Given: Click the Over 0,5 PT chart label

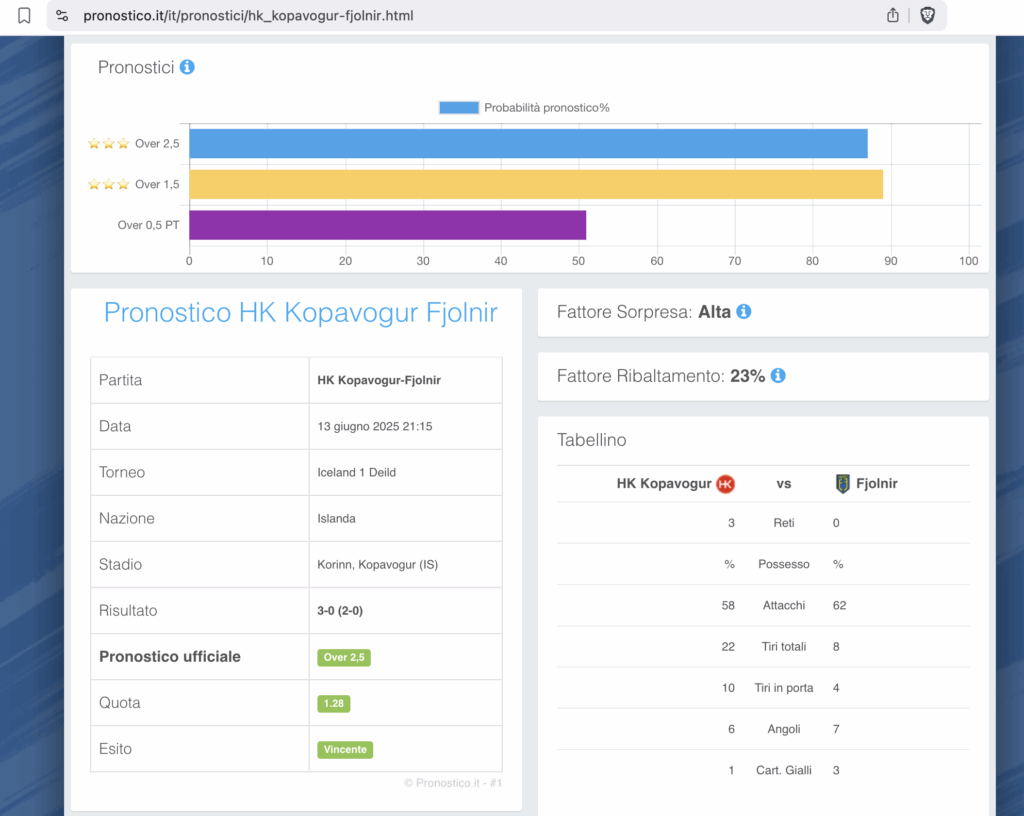Looking at the screenshot, I should click(148, 225).
